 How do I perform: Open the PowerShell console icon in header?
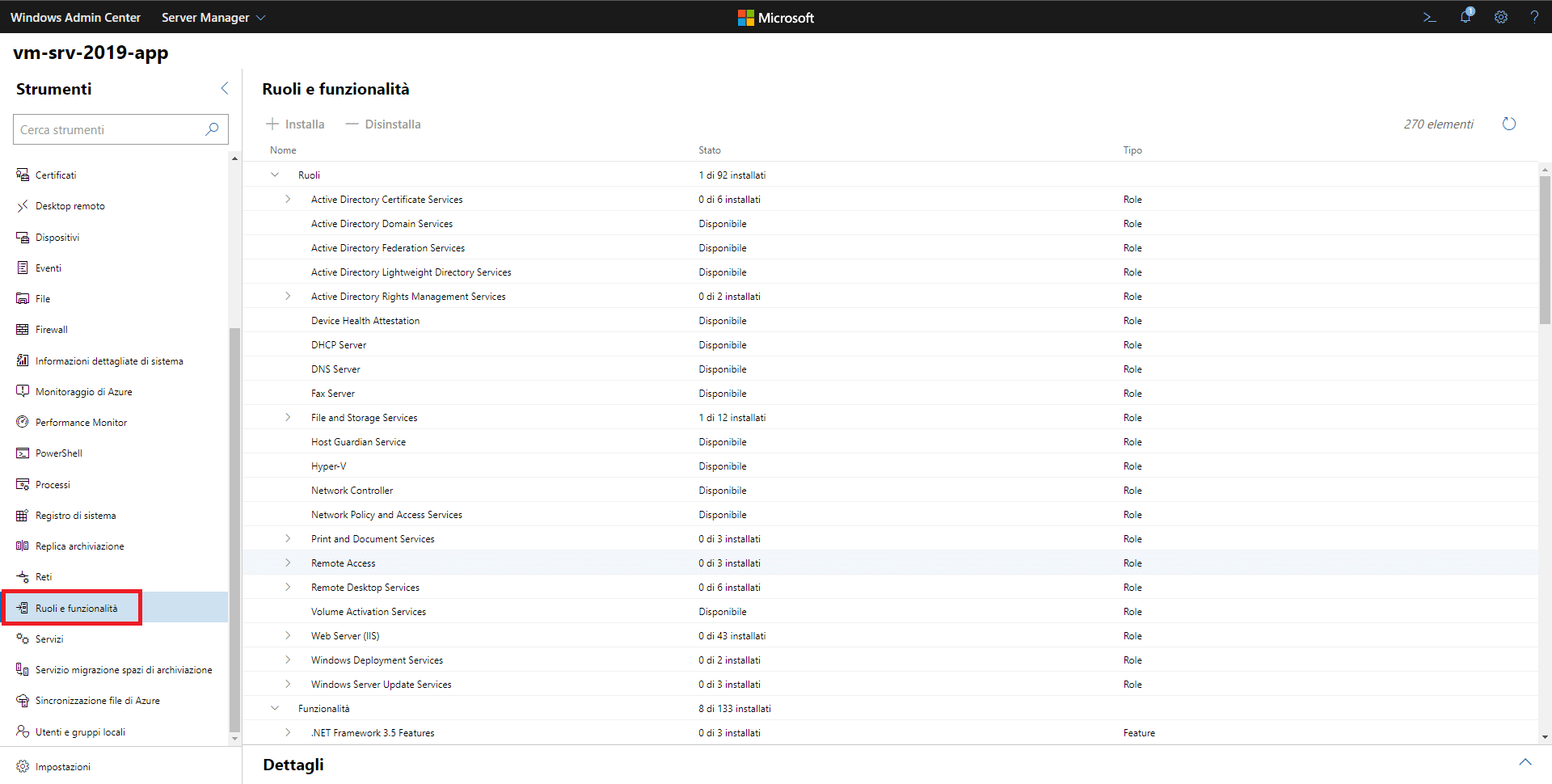(x=1429, y=17)
